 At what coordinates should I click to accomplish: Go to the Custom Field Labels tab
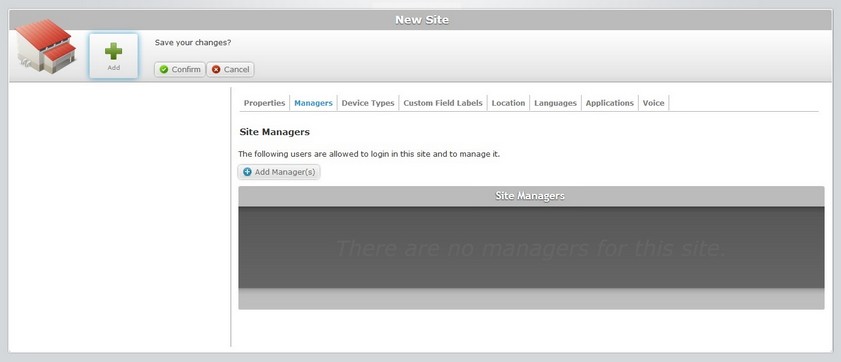443,103
